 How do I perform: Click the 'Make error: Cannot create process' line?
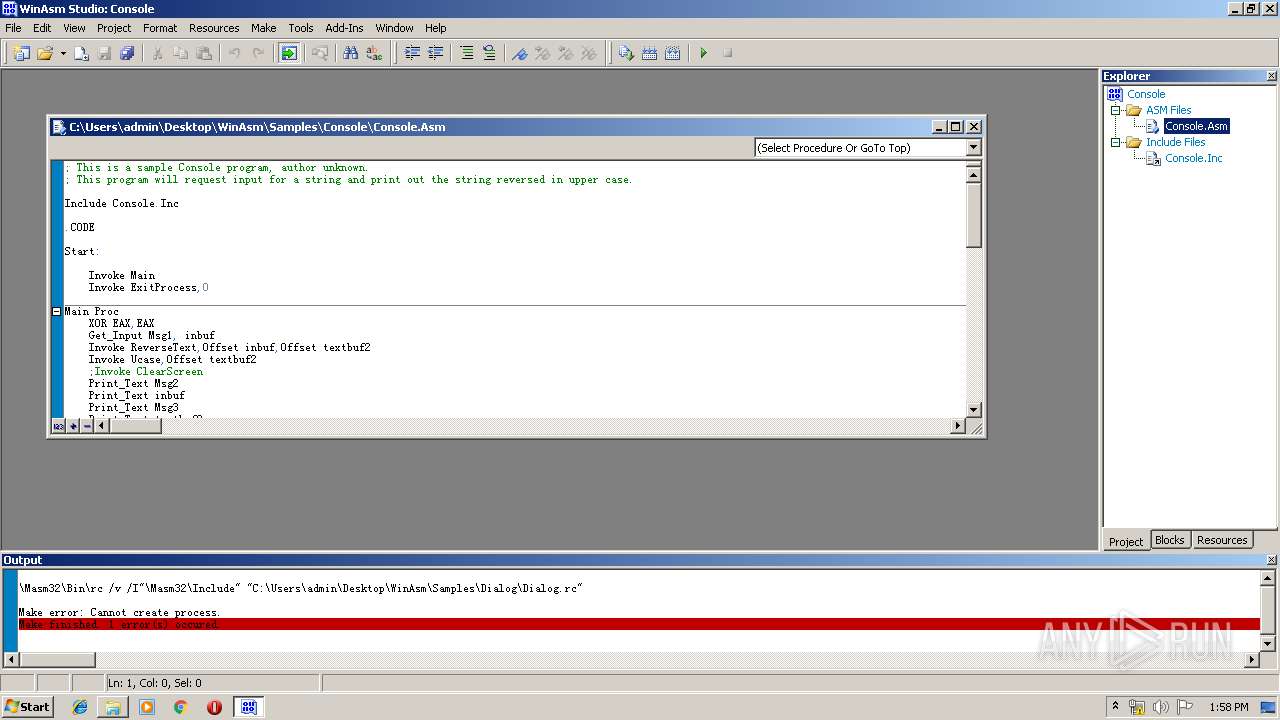pos(119,612)
